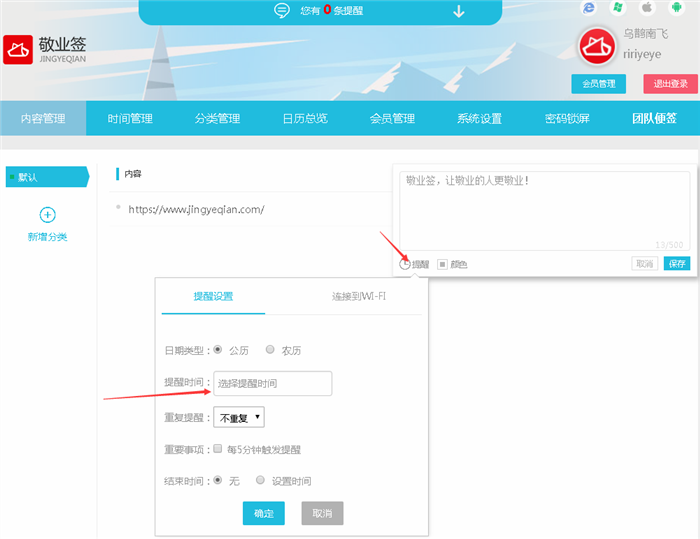Click the note https://www.jingyeqian.com/
This screenshot has height=539, width=700.
point(196,209)
